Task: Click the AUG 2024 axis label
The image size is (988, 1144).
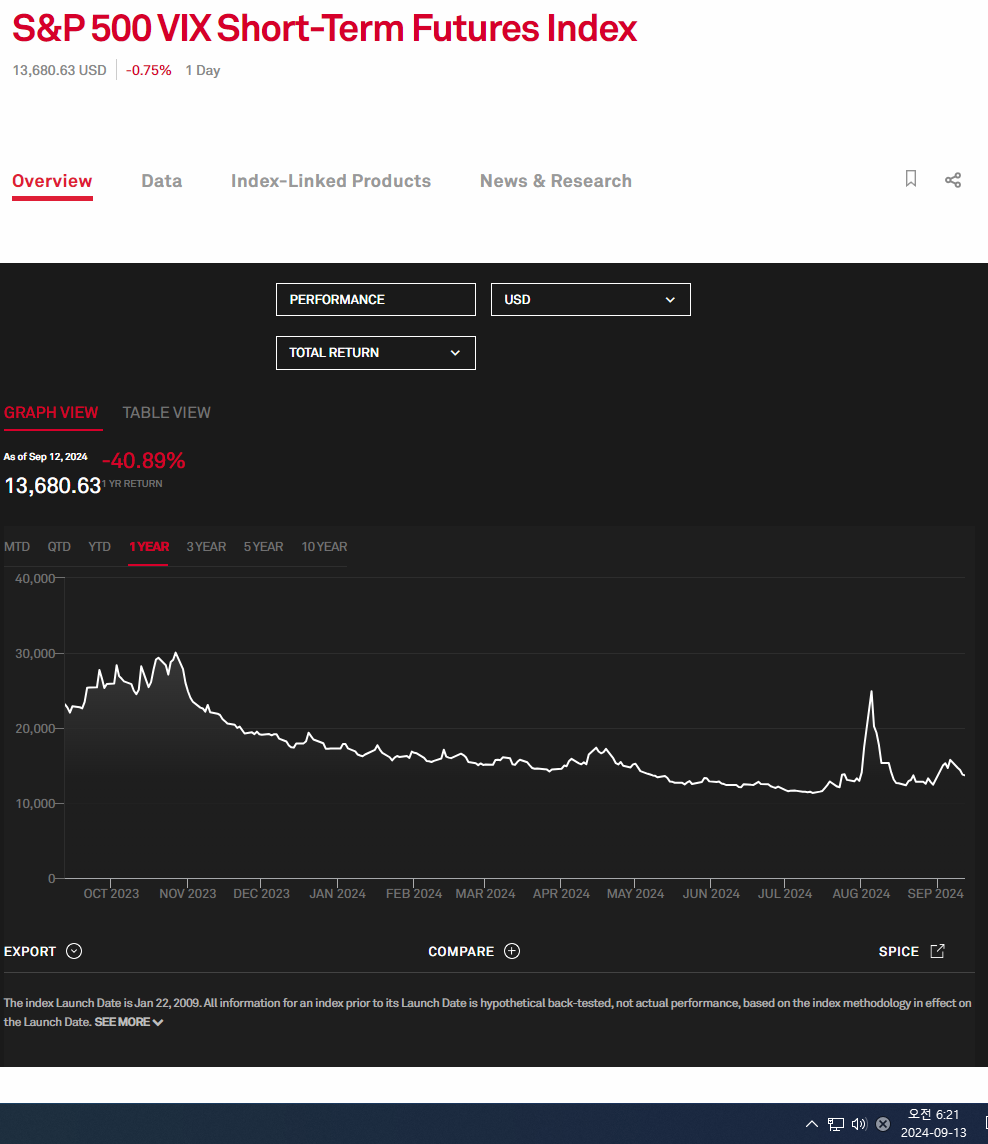Action: point(861,894)
